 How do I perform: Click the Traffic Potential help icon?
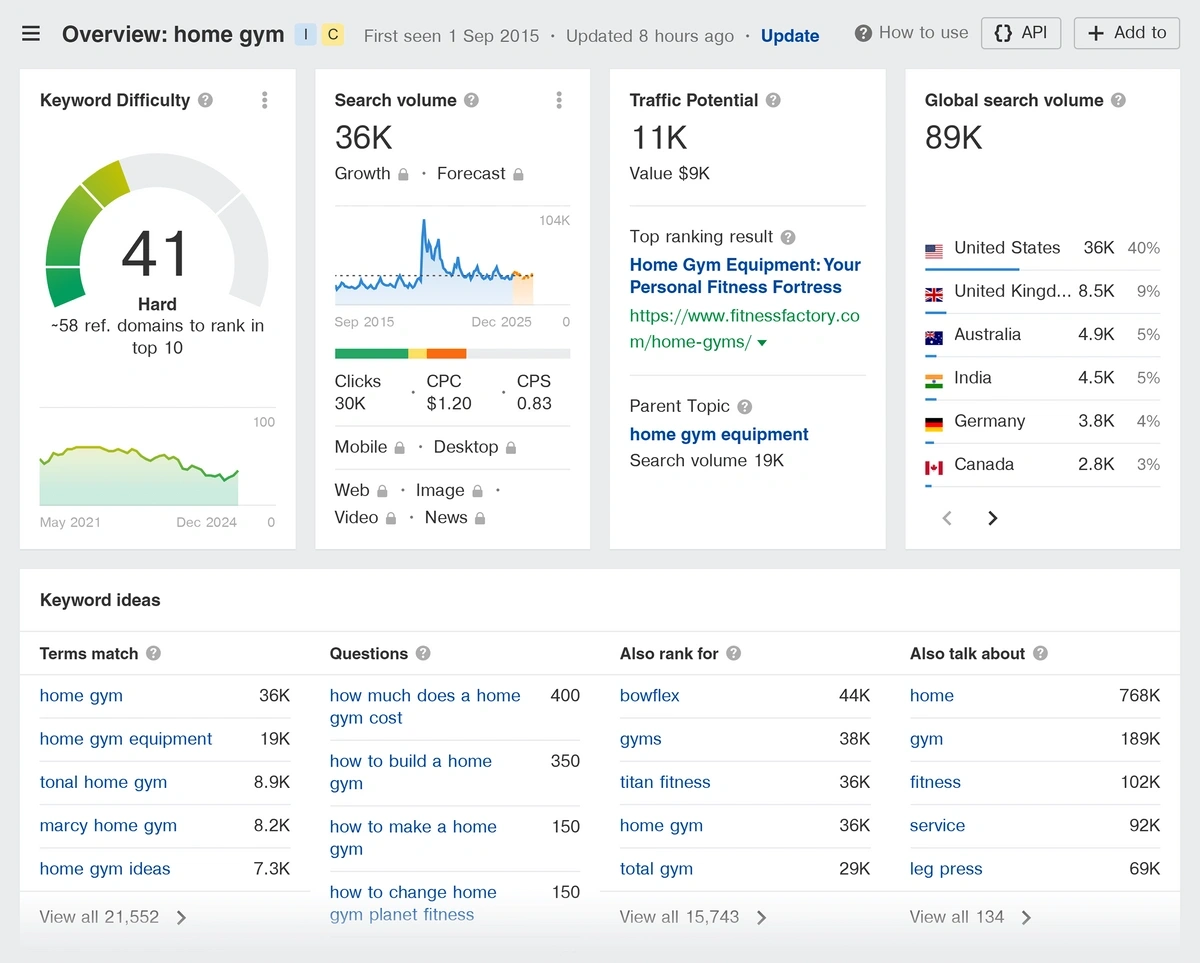point(773,100)
